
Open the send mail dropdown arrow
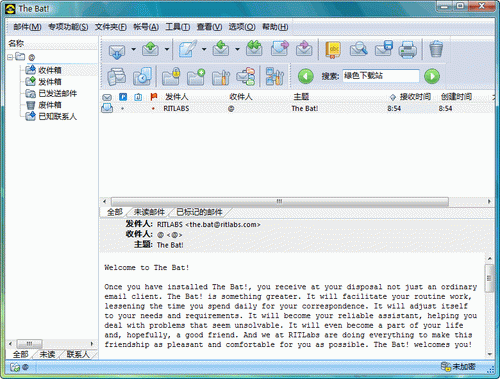click(x=167, y=49)
